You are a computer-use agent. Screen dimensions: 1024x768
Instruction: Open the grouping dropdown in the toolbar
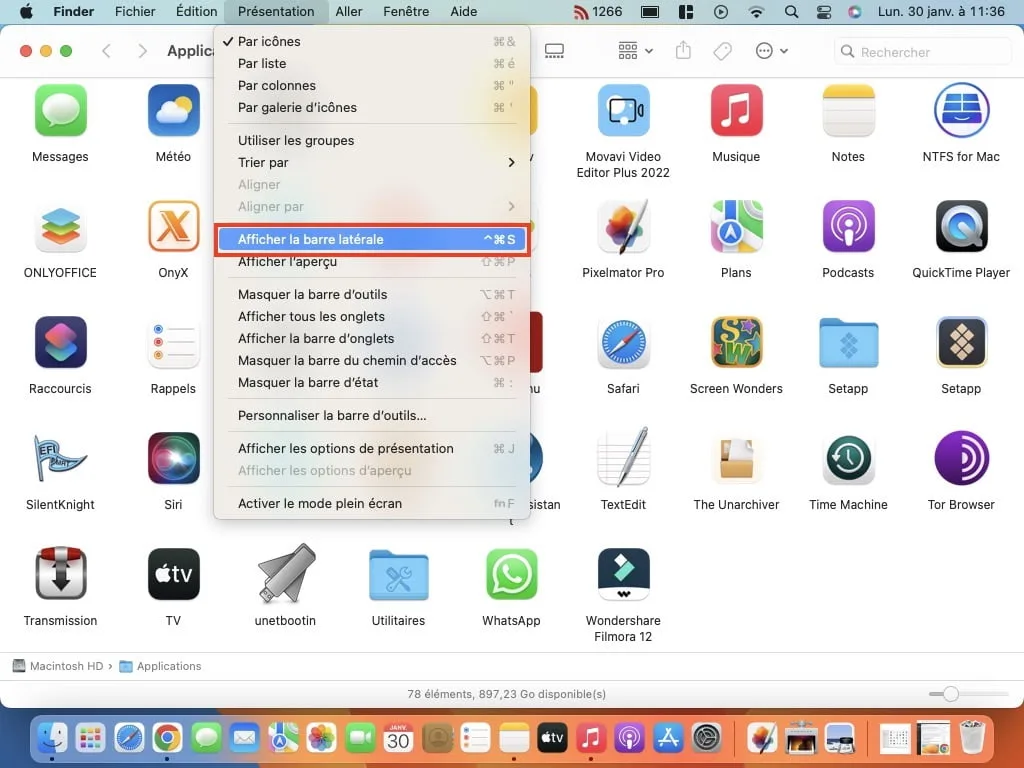point(633,51)
